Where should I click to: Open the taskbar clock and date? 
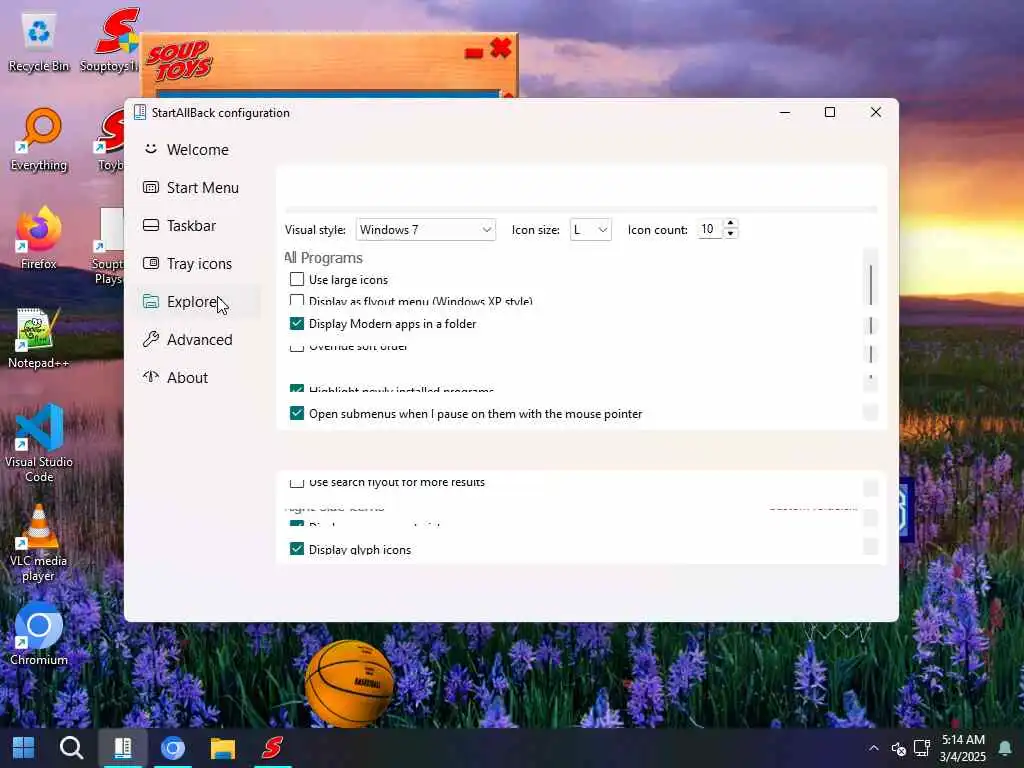(963, 748)
